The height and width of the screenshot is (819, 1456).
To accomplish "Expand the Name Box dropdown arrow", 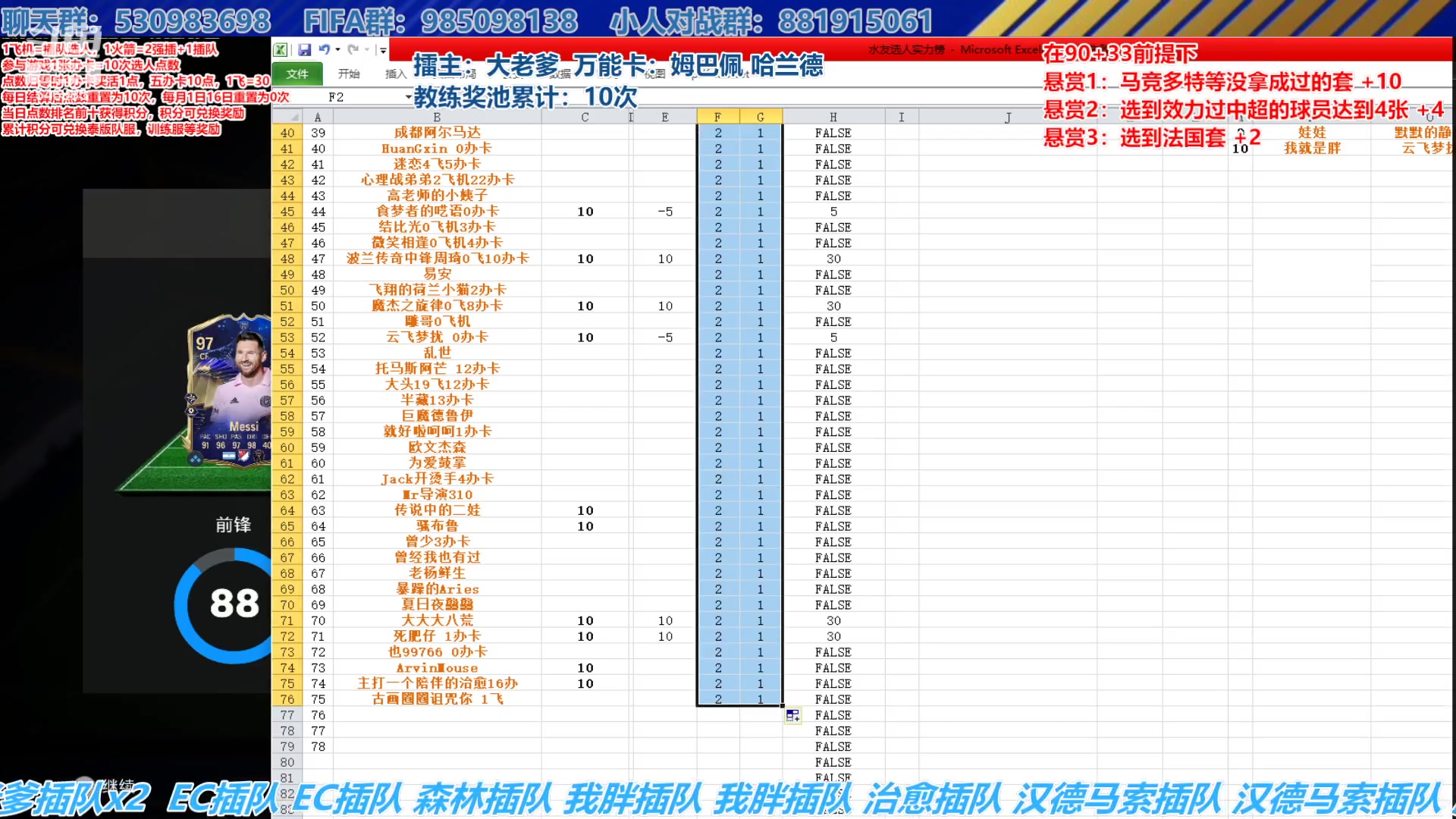I will 408,97.
